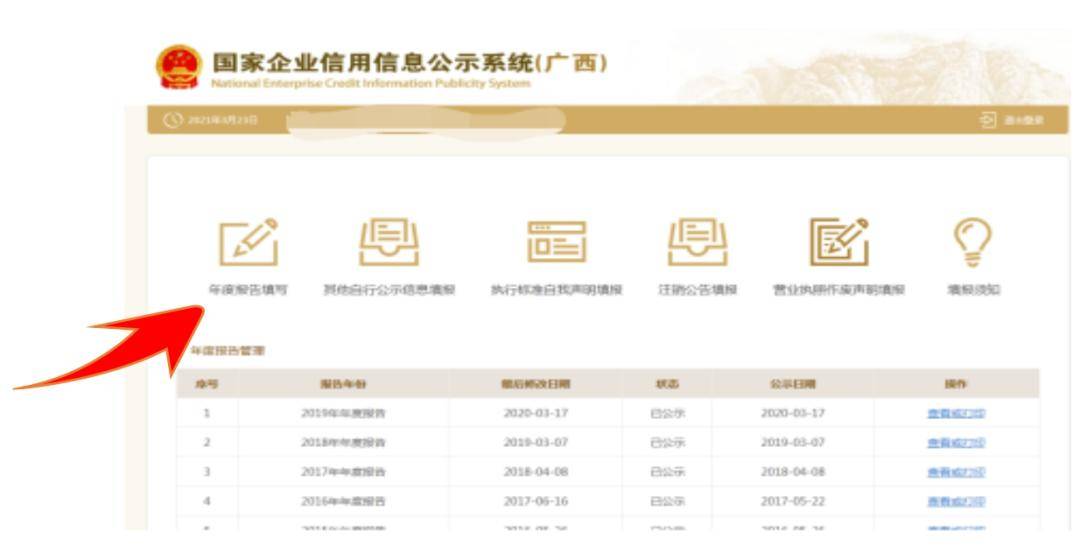Click the national emblem logo

(x=179, y=68)
